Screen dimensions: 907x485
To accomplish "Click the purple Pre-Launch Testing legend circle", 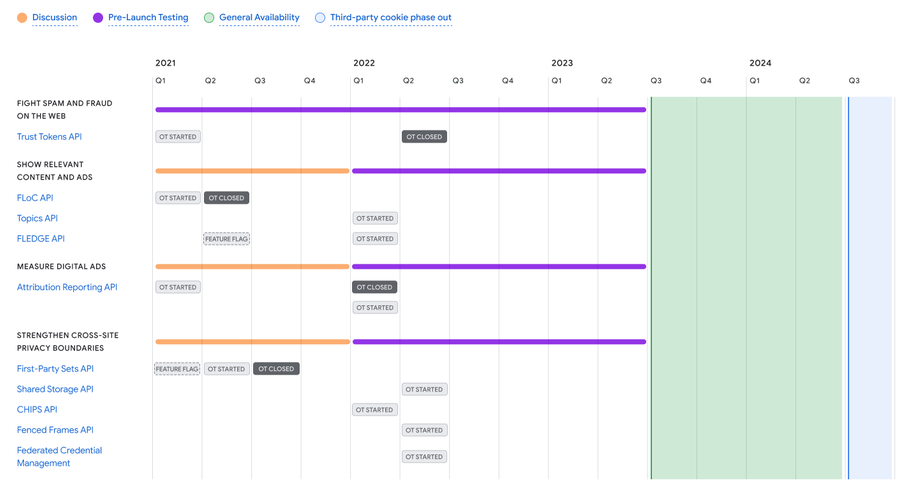I will point(98,18).
